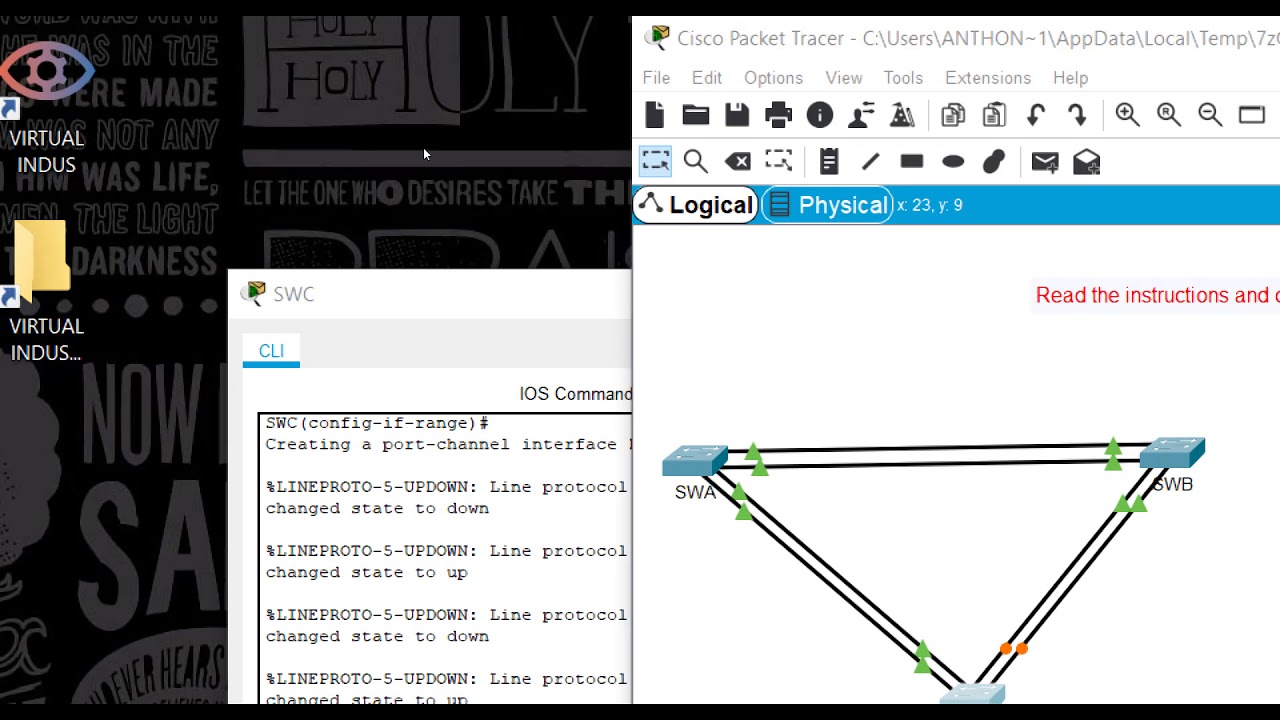This screenshot has height=720, width=1280.
Task: Open the Help menu
Action: (1070, 77)
